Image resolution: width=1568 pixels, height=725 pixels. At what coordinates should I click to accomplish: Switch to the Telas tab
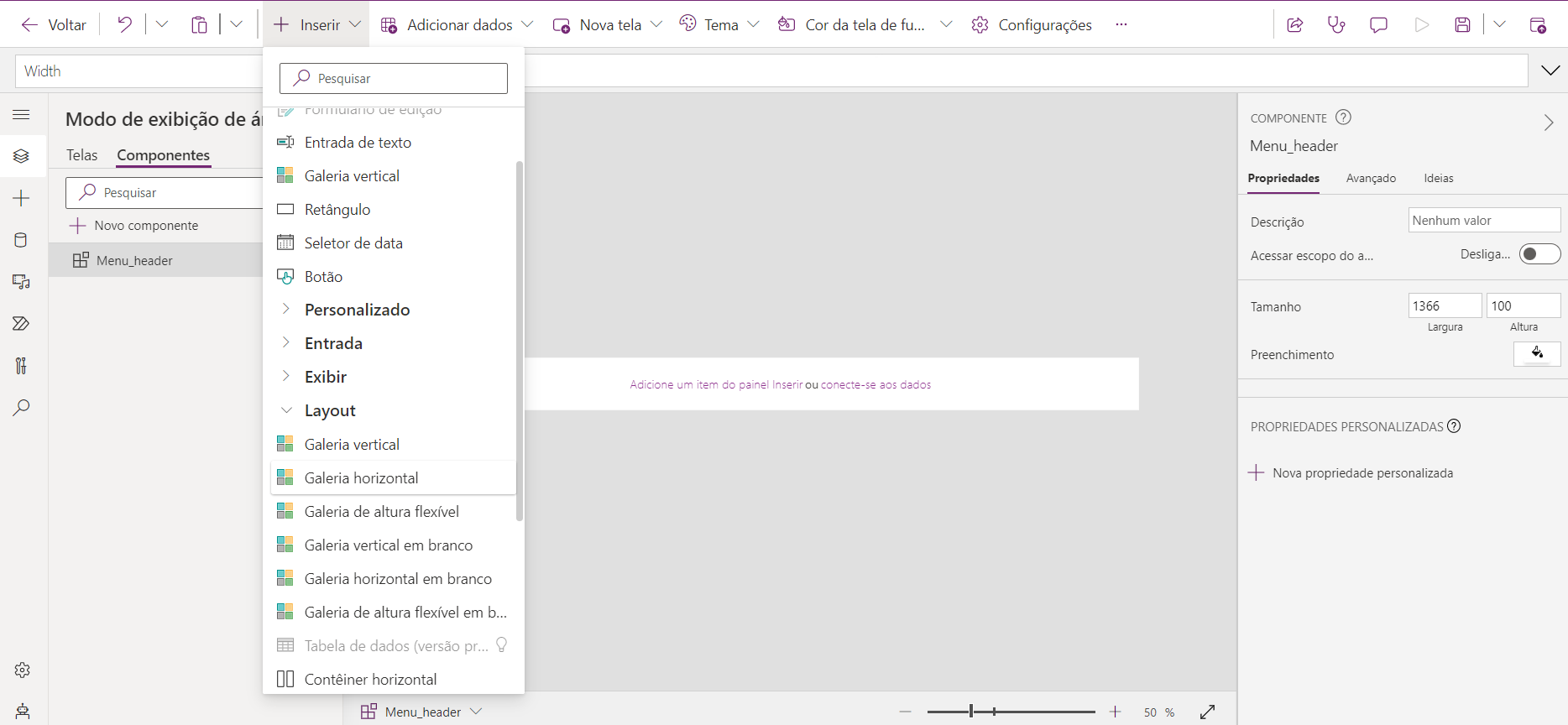click(x=82, y=155)
